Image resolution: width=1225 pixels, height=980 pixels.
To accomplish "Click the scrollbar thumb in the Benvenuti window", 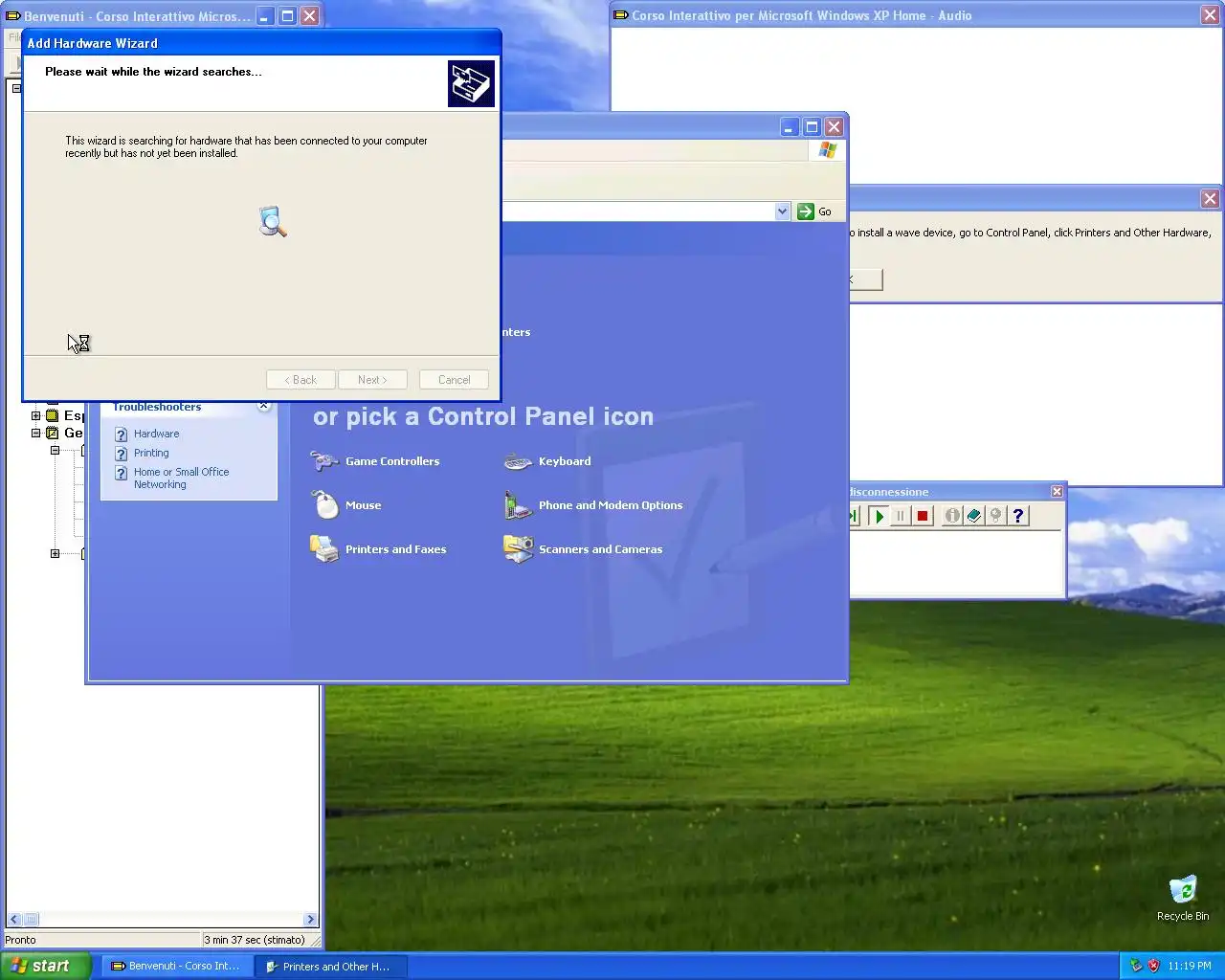I will 31,920.
